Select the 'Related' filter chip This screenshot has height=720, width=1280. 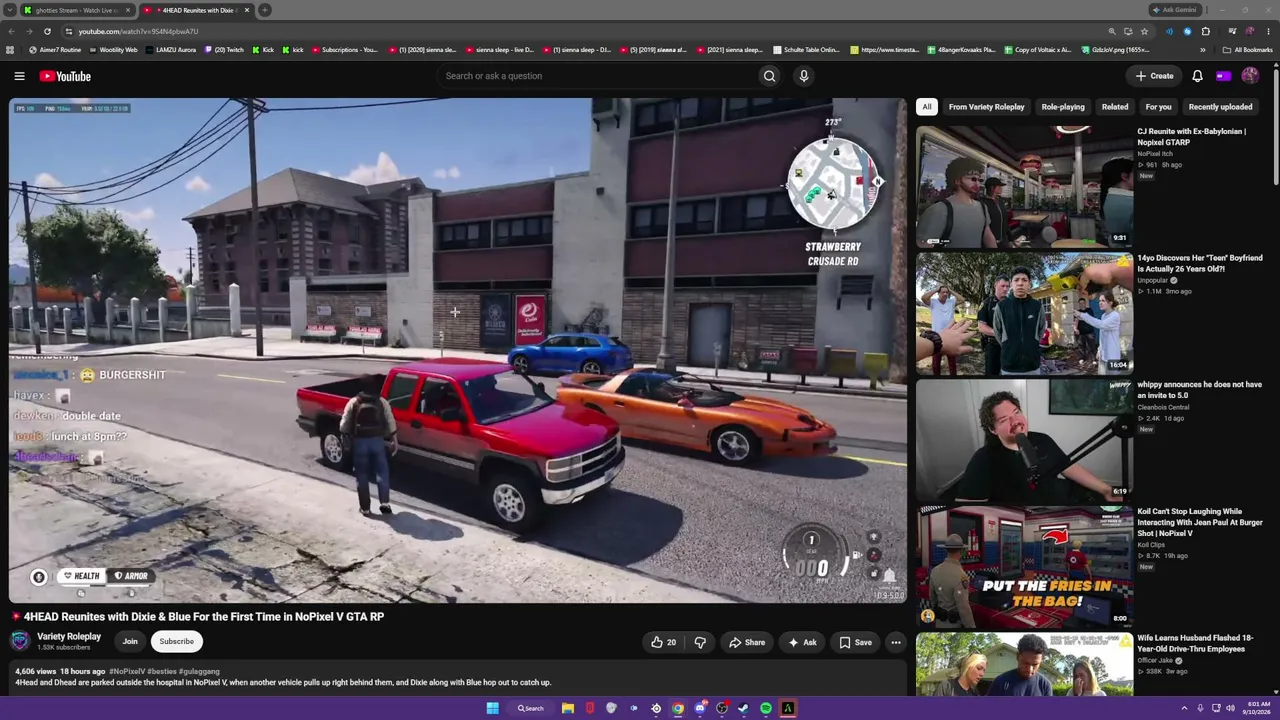click(1115, 107)
